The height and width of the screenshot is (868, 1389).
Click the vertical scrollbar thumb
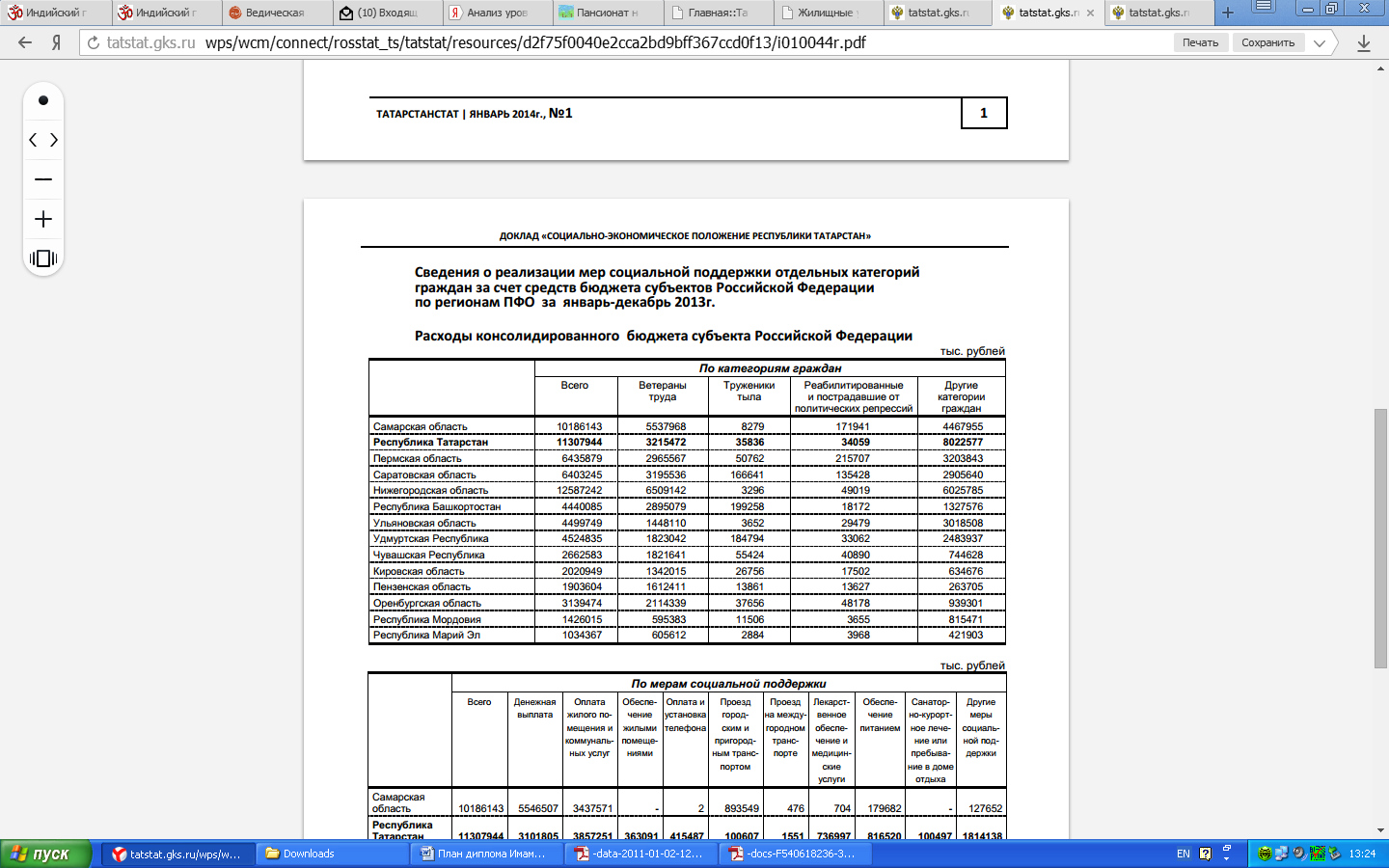(x=1381, y=538)
